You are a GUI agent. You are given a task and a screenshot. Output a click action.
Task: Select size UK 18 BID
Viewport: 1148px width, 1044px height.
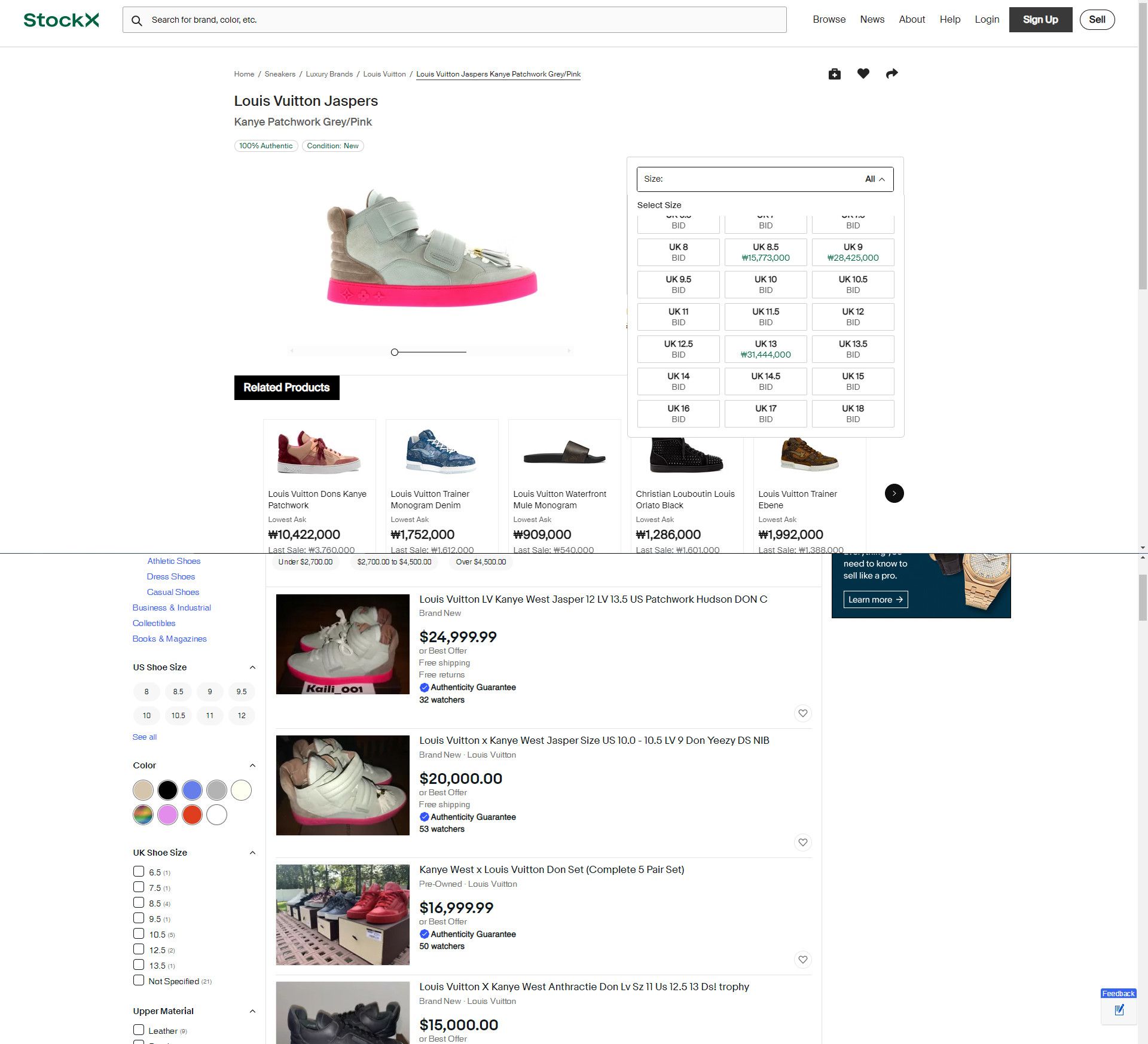pyautogui.click(x=853, y=414)
